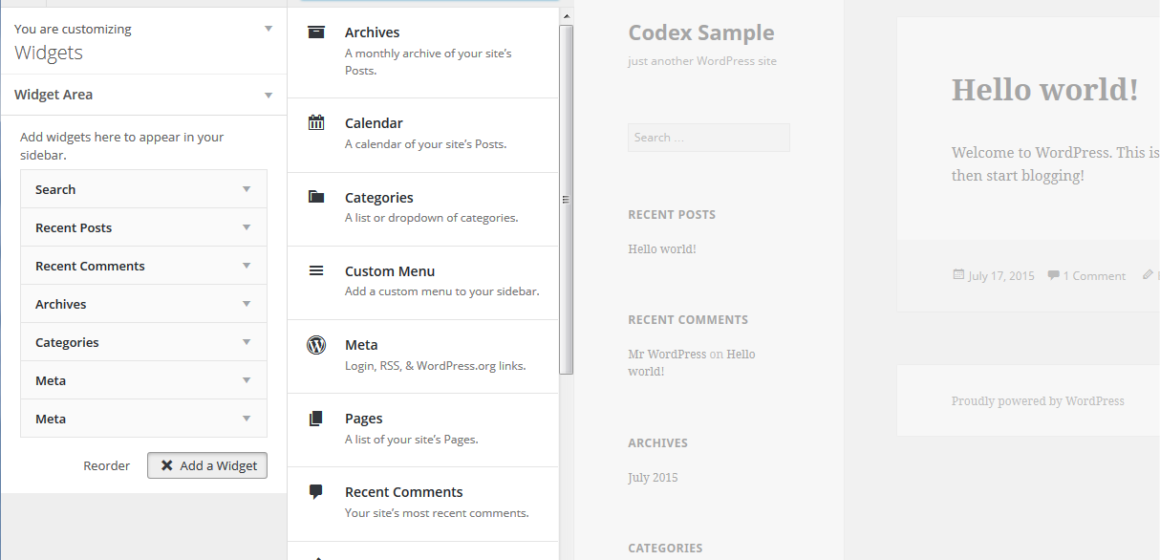Viewport: 1160px width, 560px height.
Task: Click the Reorder link
Action: [107, 466]
